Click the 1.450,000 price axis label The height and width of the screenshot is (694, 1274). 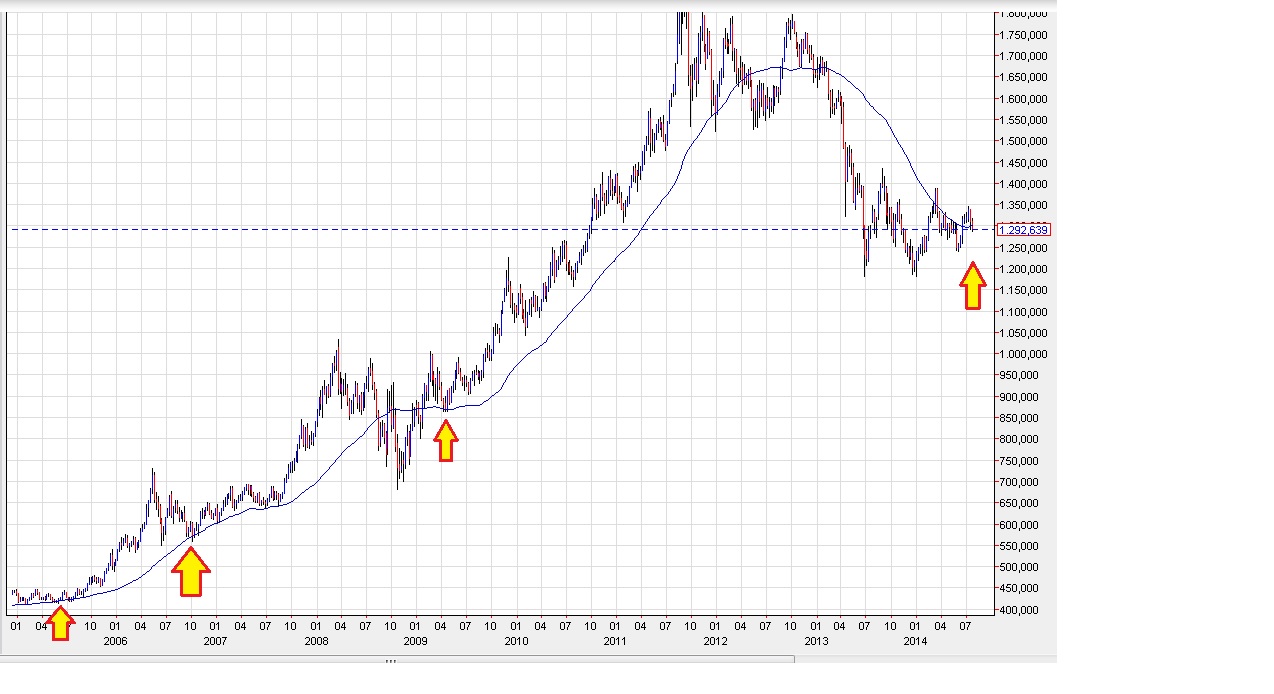point(1023,163)
